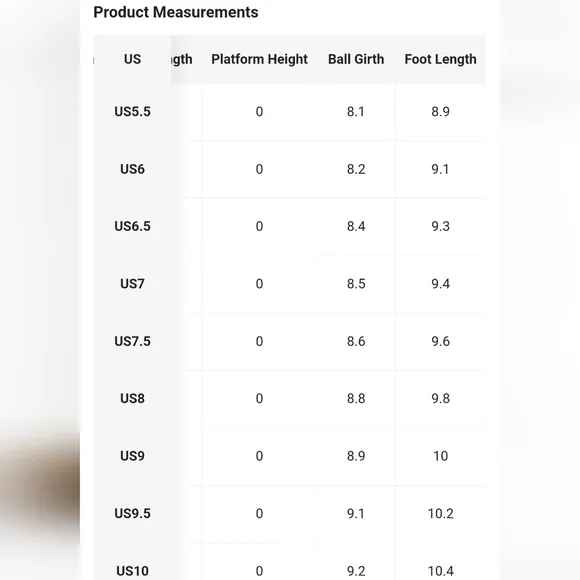Image resolution: width=580 pixels, height=580 pixels.
Task: Select the US10 size row label
Action: click(132, 571)
